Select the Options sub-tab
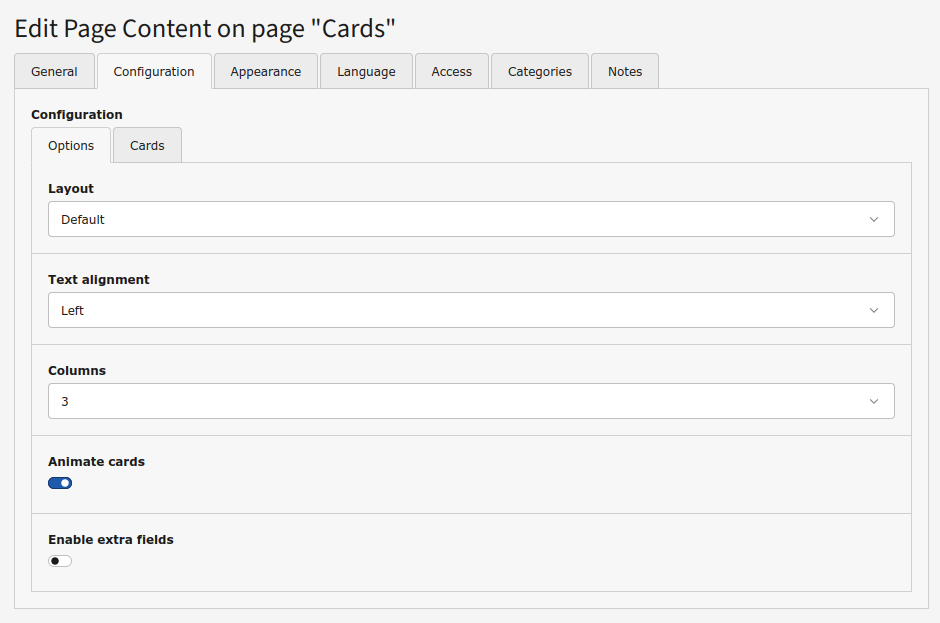Image resolution: width=940 pixels, height=623 pixels. 71,146
